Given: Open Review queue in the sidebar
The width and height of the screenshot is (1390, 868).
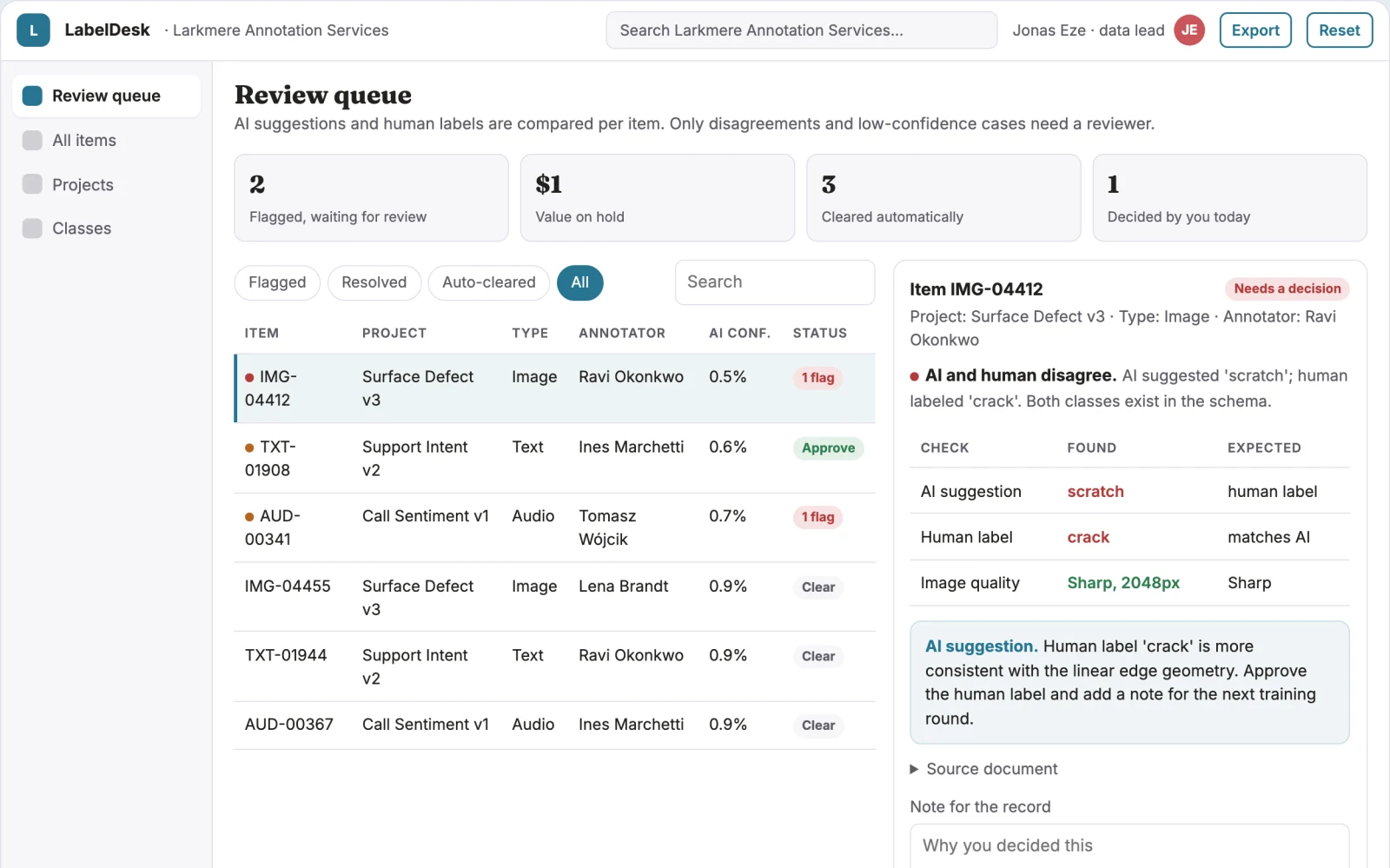Looking at the screenshot, I should [106, 96].
